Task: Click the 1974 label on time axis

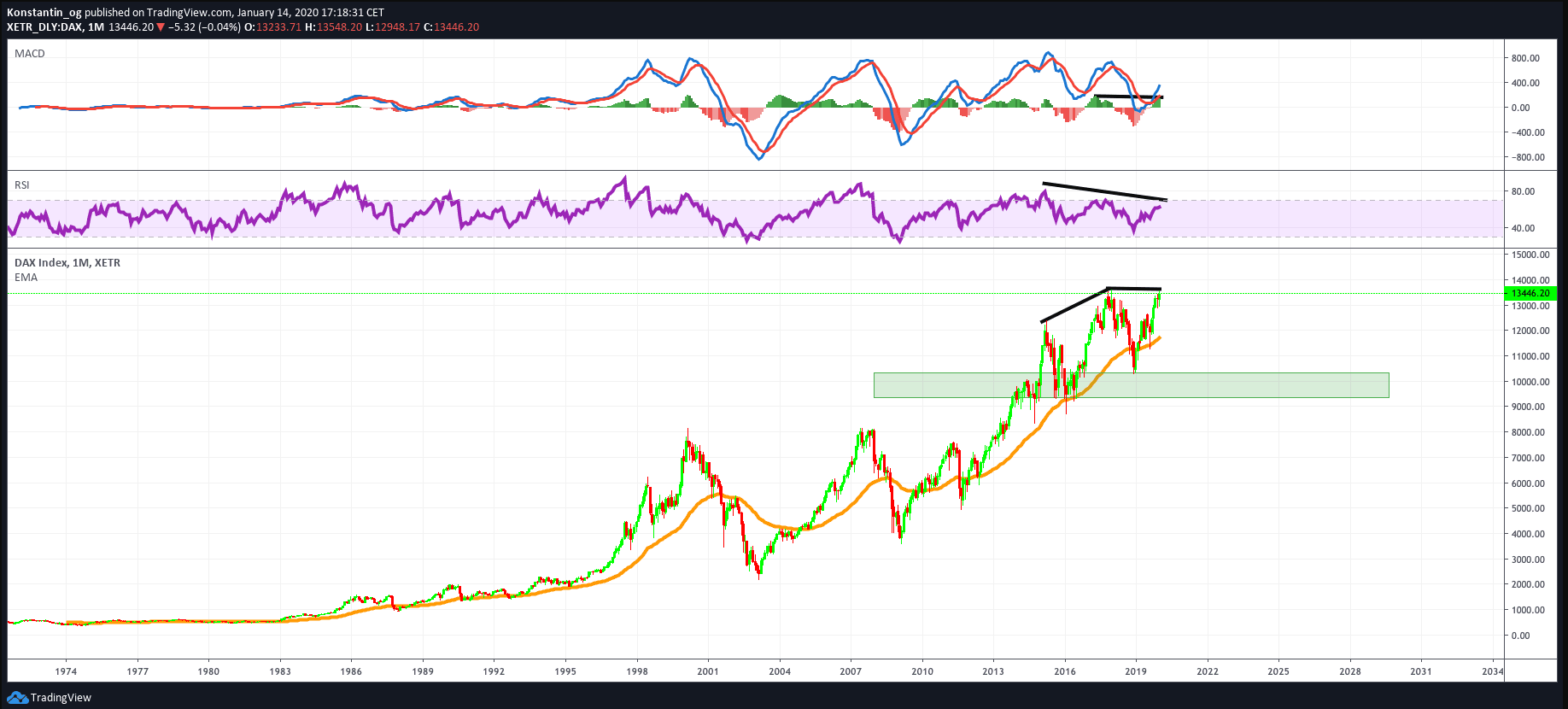Action: click(66, 671)
